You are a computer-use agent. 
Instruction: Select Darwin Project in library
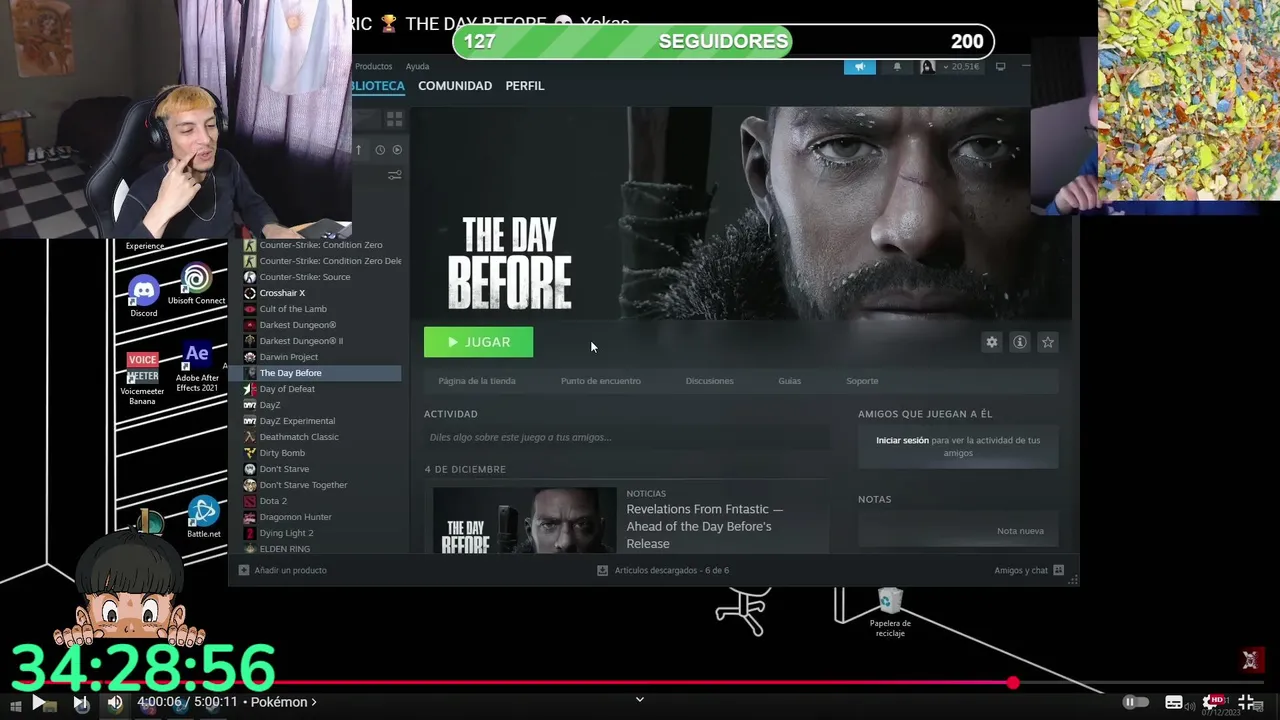tap(289, 357)
